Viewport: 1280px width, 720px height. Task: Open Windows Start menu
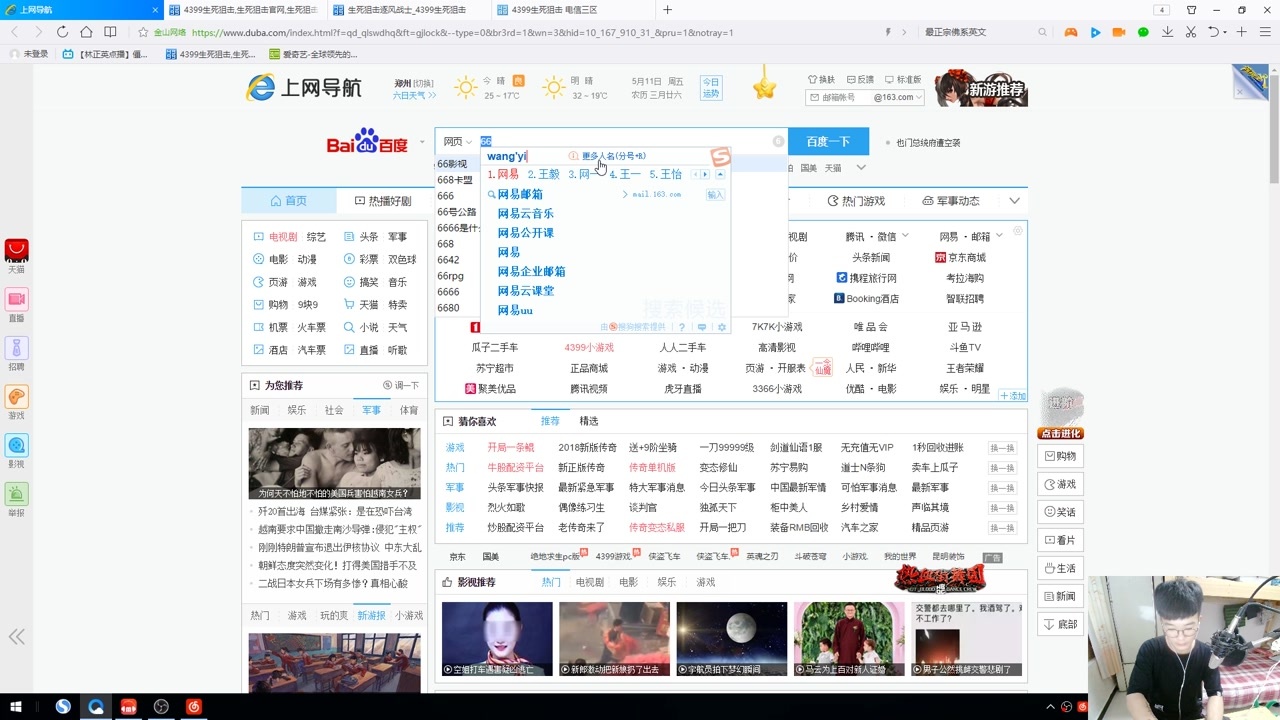click(16, 707)
